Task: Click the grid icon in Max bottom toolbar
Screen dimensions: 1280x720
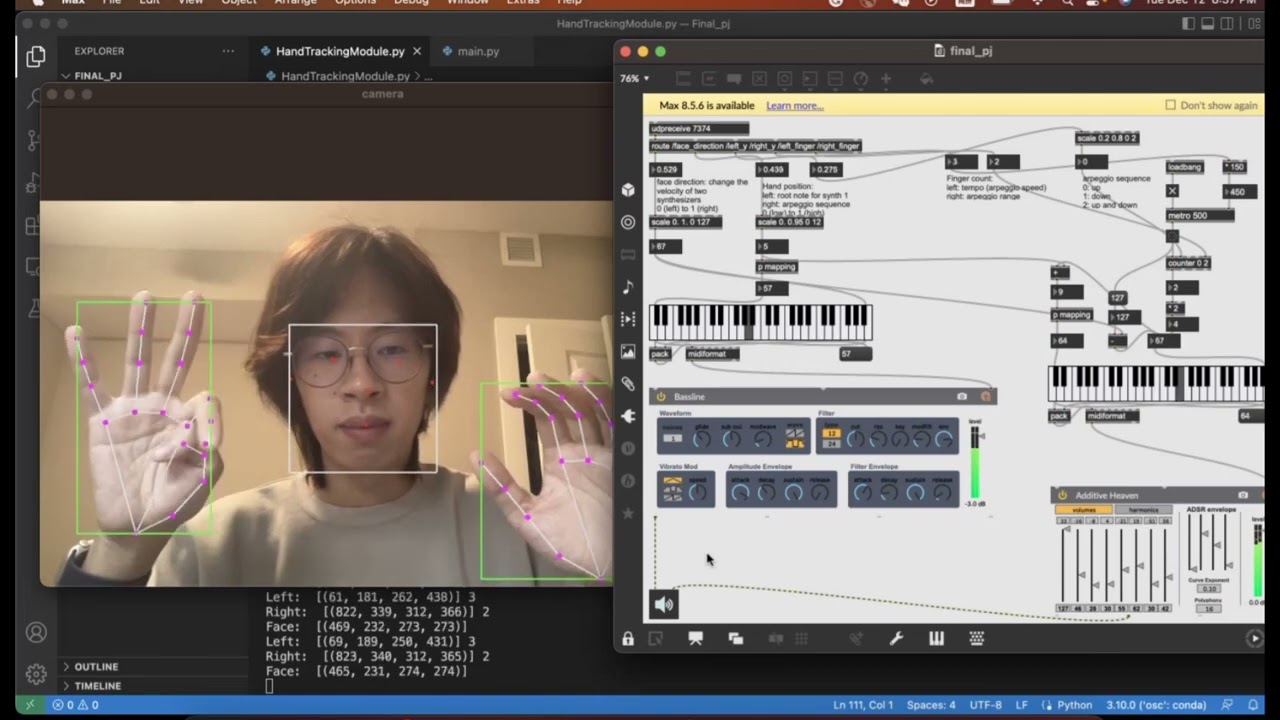Action: [801, 638]
